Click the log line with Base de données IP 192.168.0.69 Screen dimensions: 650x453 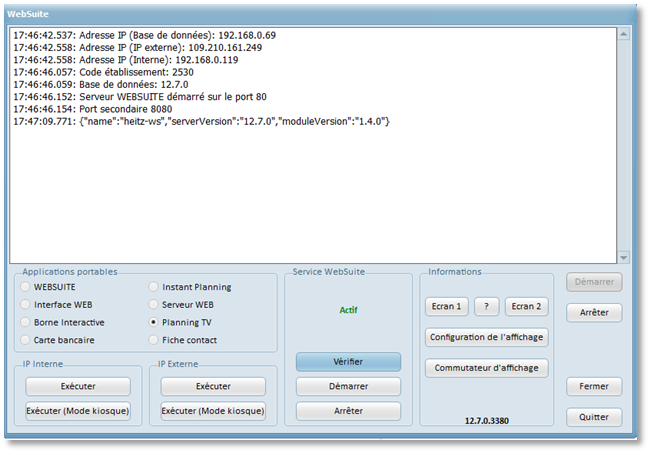(144, 35)
